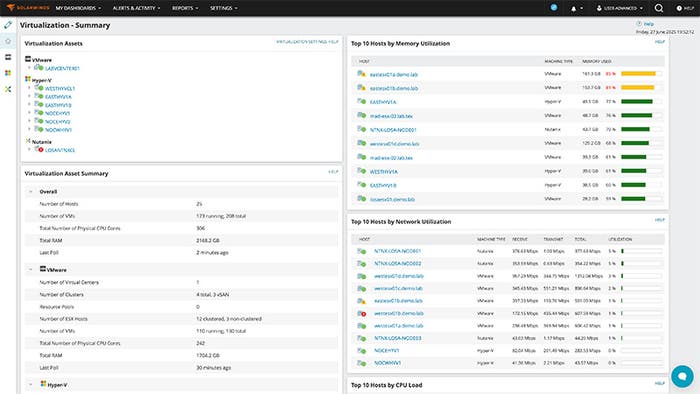The height and width of the screenshot is (394, 700).
Task: Click the status icon beside losaesx01.demo.lab
Action: [x=362, y=199]
